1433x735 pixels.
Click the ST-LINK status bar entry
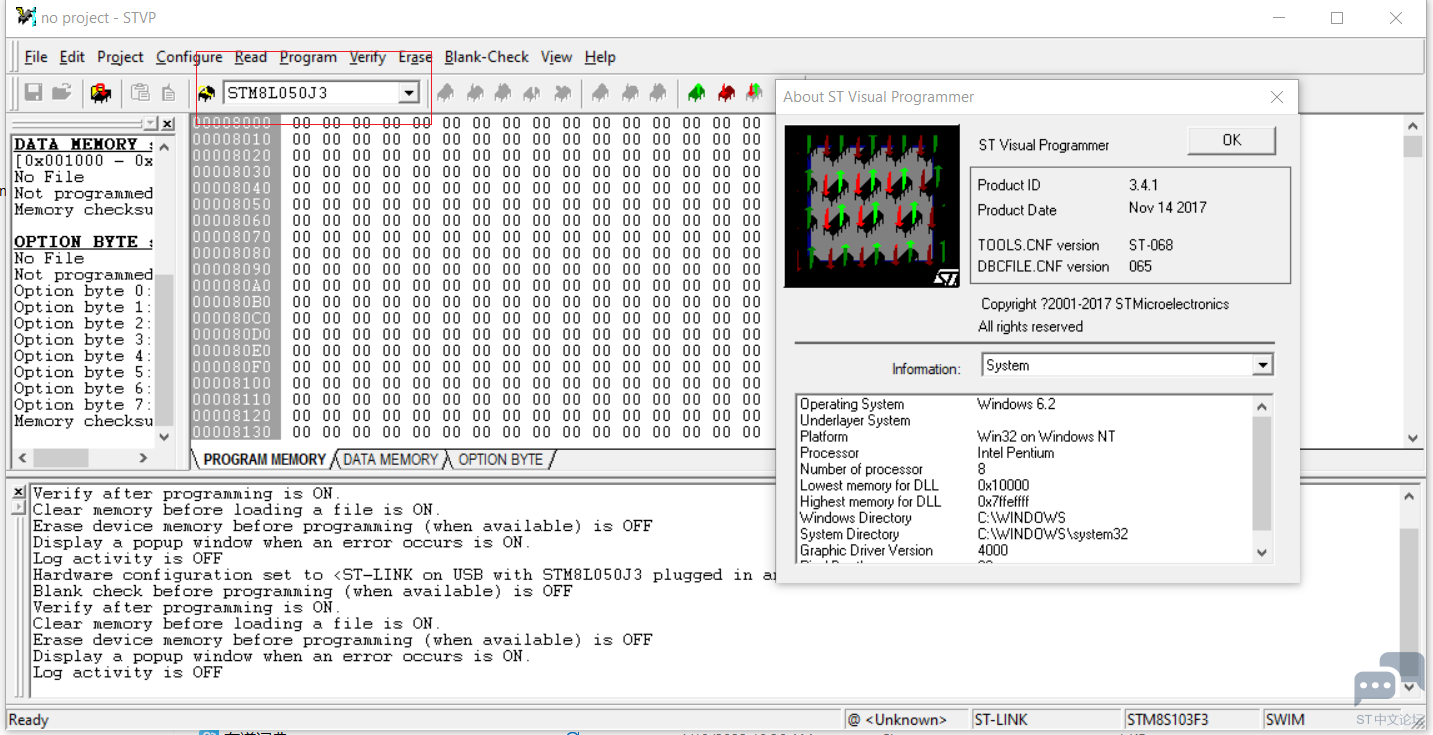click(1045, 720)
